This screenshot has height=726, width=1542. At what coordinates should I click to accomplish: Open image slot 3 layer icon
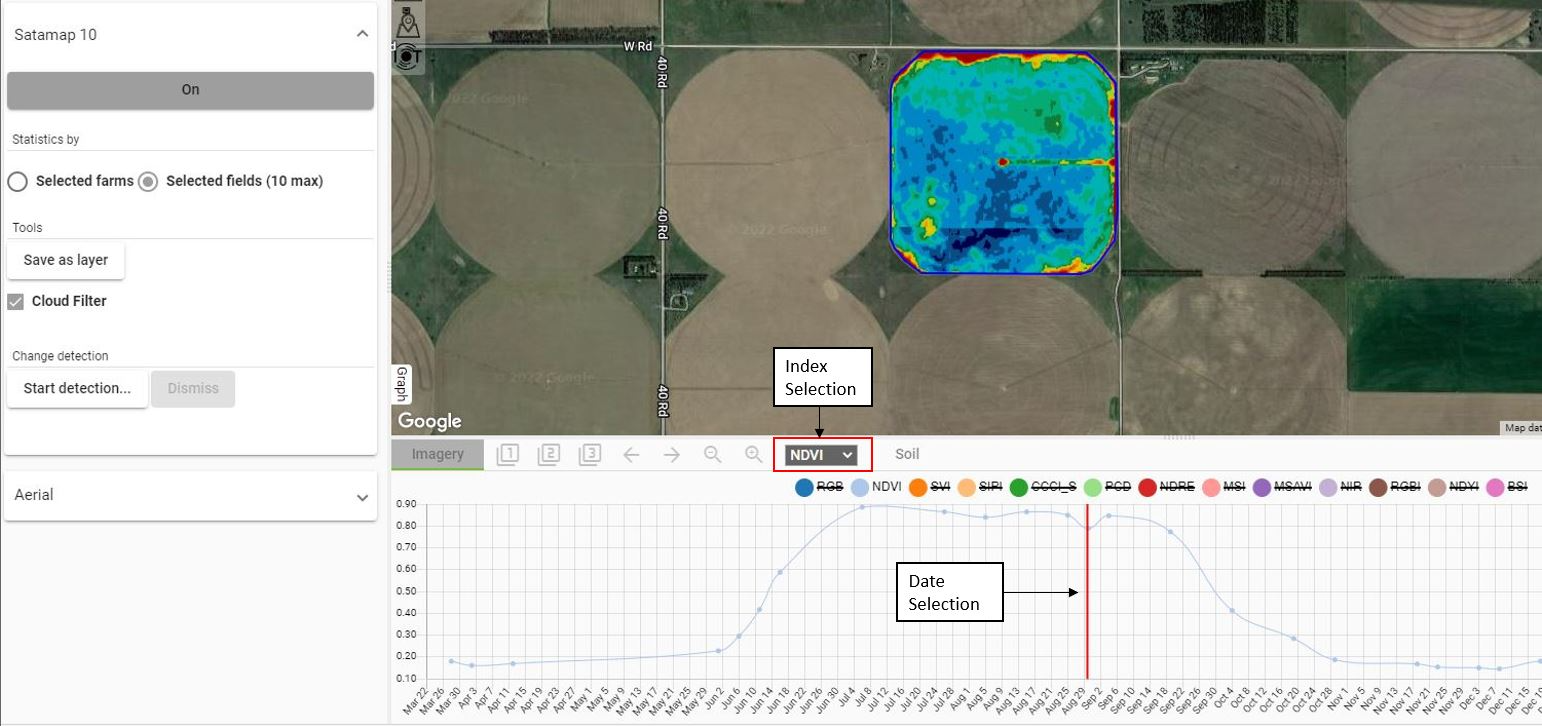click(x=590, y=455)
